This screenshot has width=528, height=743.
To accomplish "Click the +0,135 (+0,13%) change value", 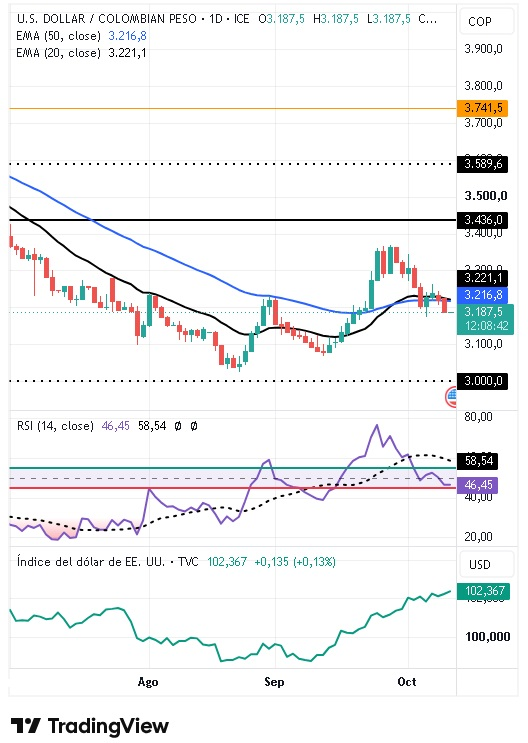I will (x=295, y=562).
